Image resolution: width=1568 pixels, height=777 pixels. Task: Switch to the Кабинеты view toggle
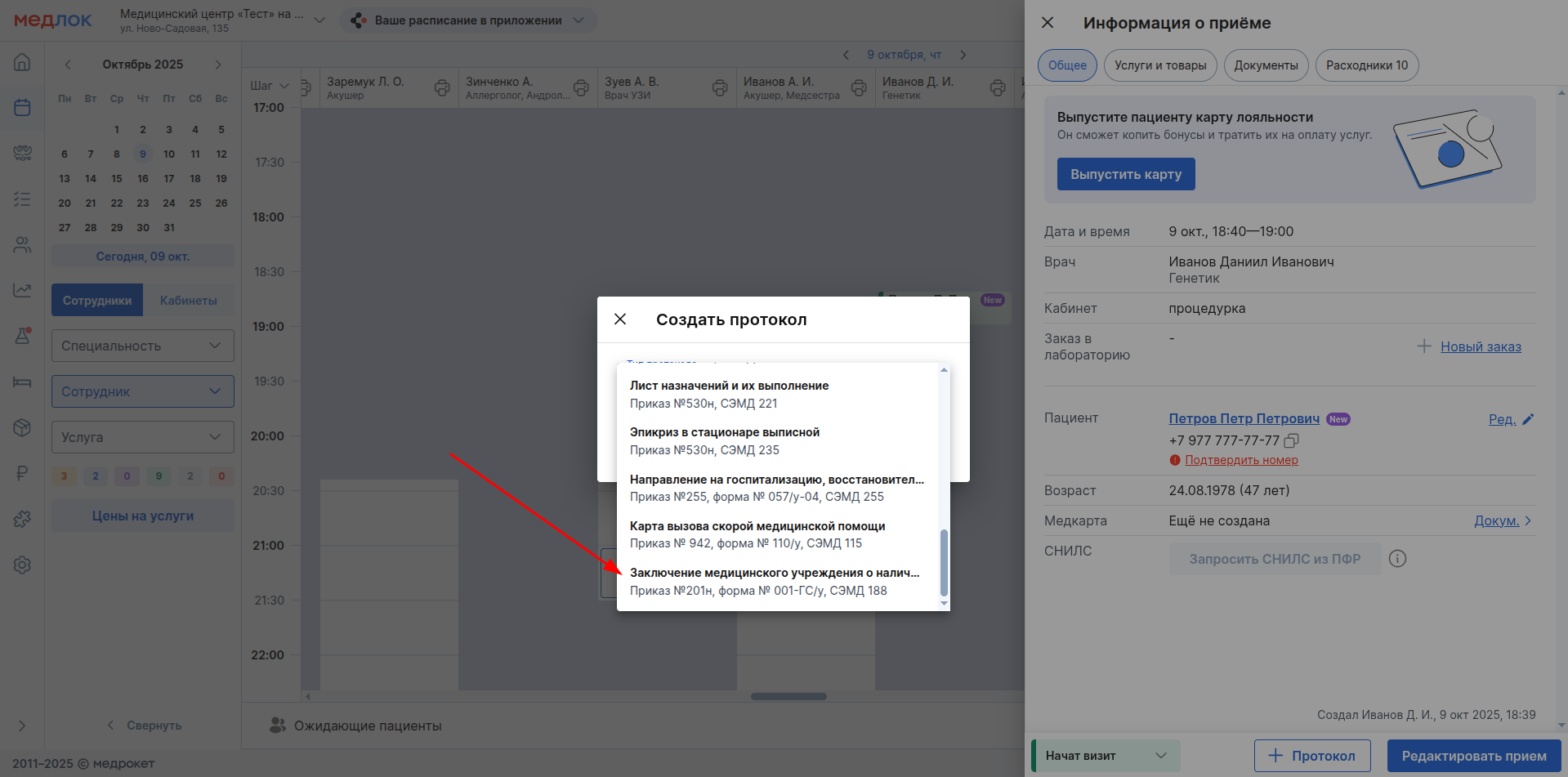[x=188, y=301]
